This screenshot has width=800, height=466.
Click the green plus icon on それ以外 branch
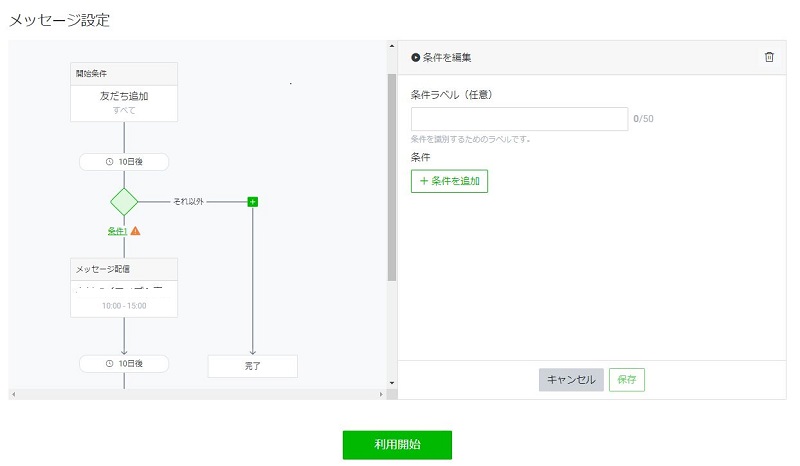(x=253, y=201)
